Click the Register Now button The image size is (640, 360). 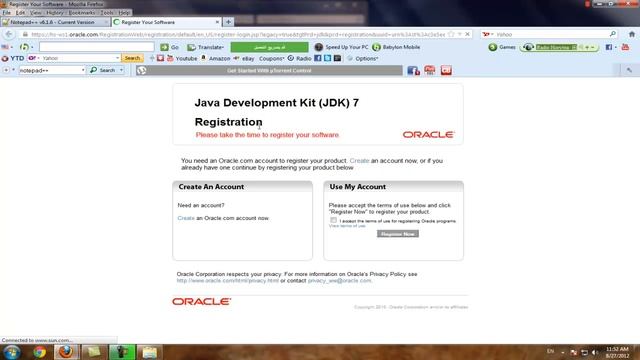tap(398, 234)
